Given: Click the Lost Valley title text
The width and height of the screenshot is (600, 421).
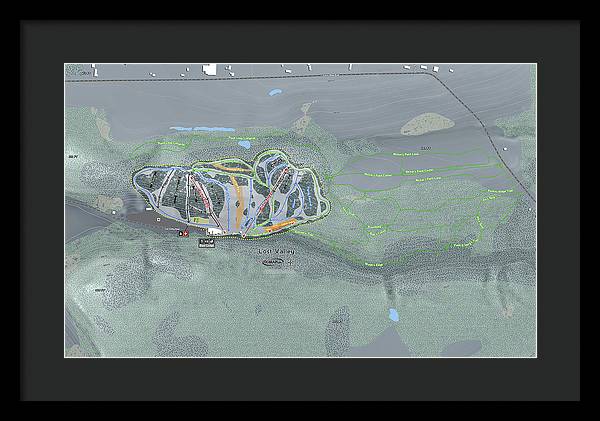Looking at the screenshot, I should tap(275, 252).
